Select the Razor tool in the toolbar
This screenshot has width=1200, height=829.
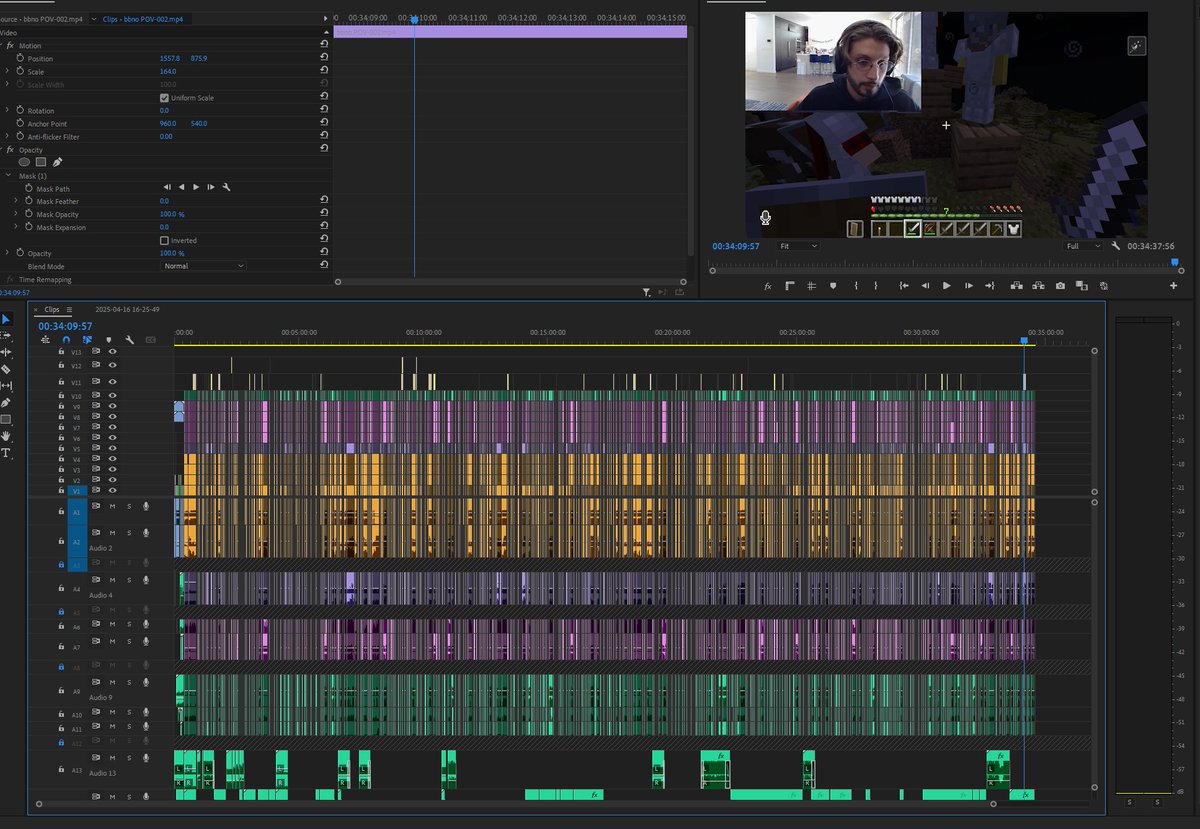6,368
